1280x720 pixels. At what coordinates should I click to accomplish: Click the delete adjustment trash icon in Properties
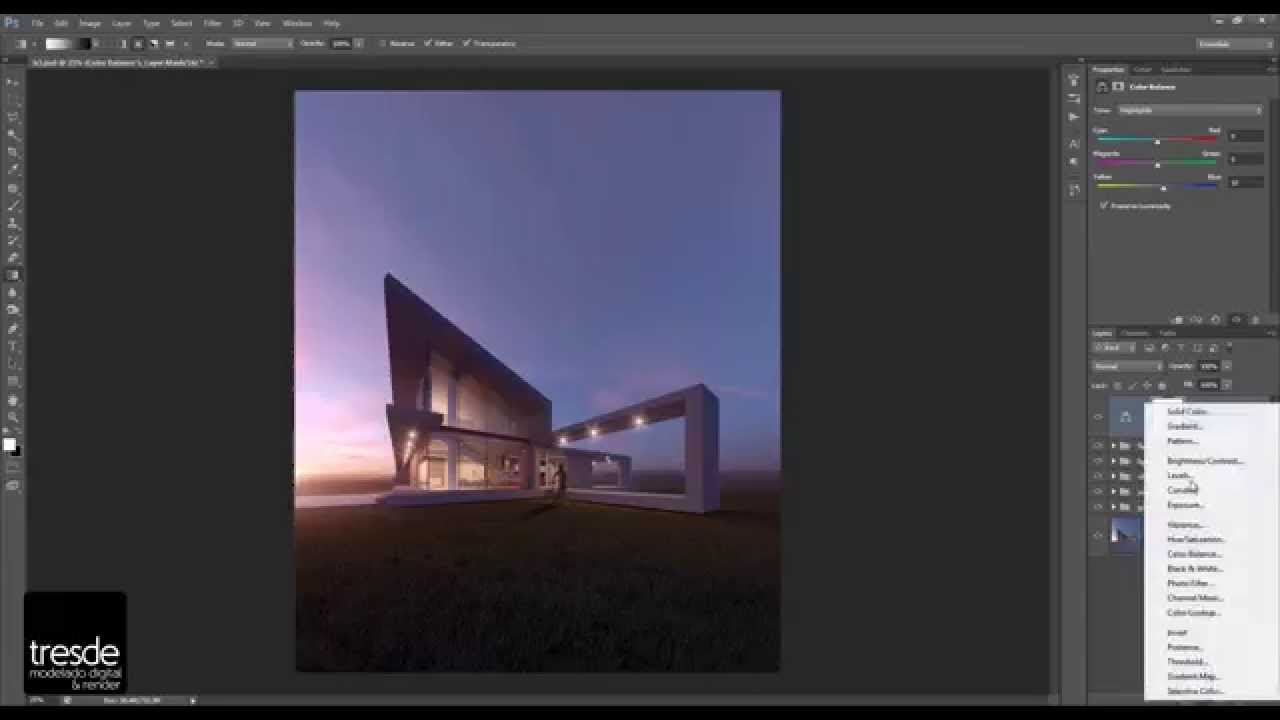pyautogui.click(x=1256, y=320)
